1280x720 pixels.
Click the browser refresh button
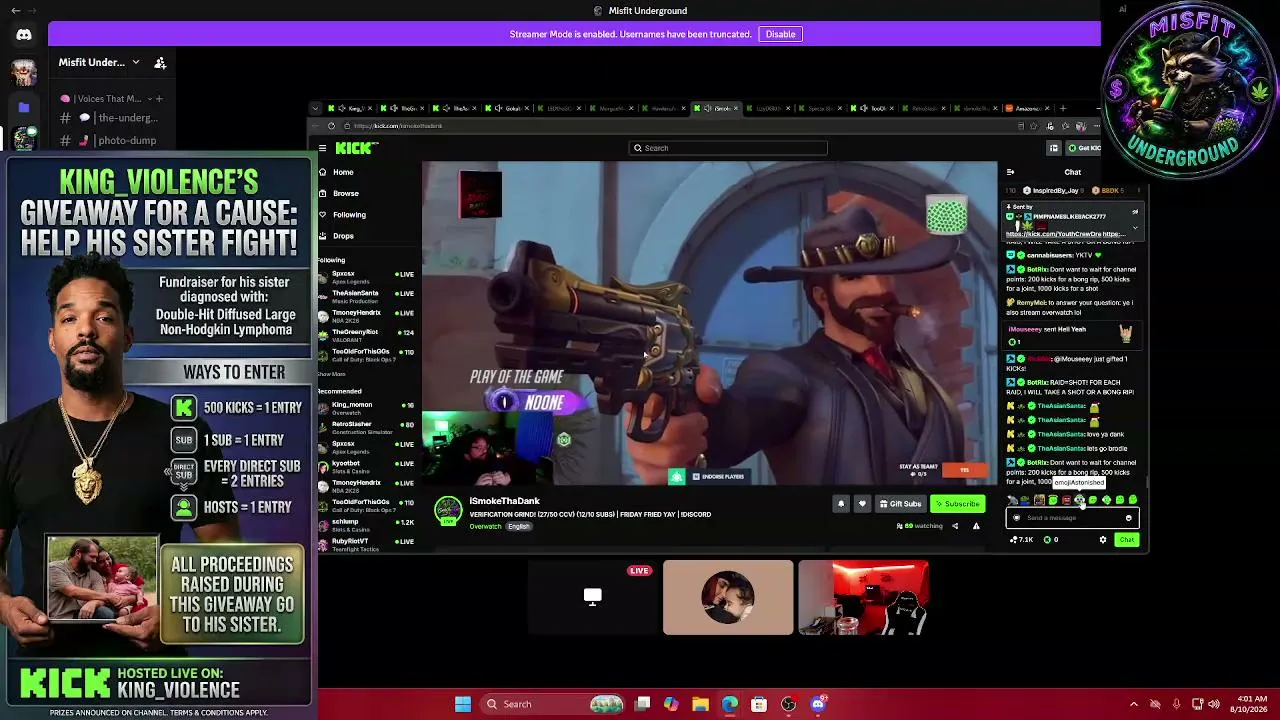pos(331,126)
